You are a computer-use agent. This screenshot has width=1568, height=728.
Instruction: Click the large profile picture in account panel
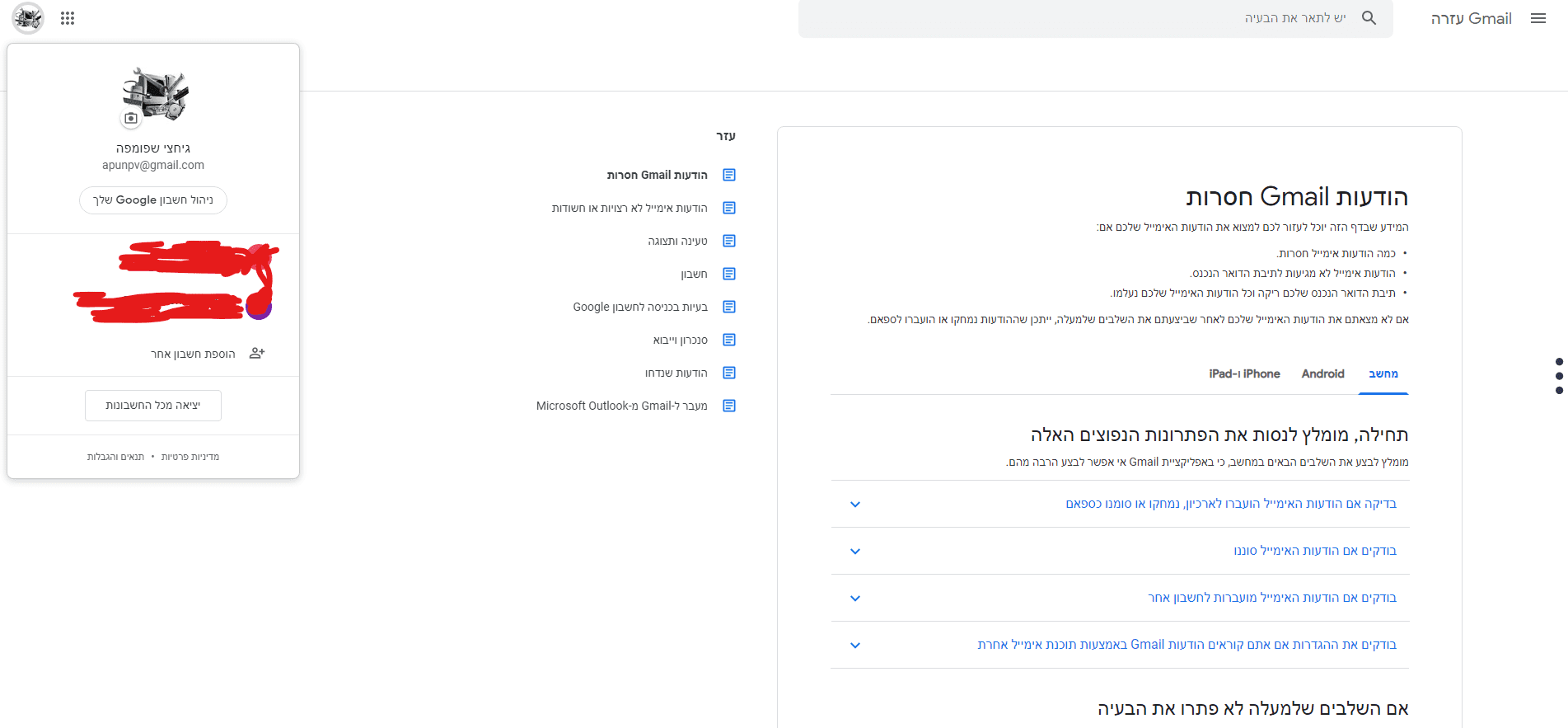155,93
